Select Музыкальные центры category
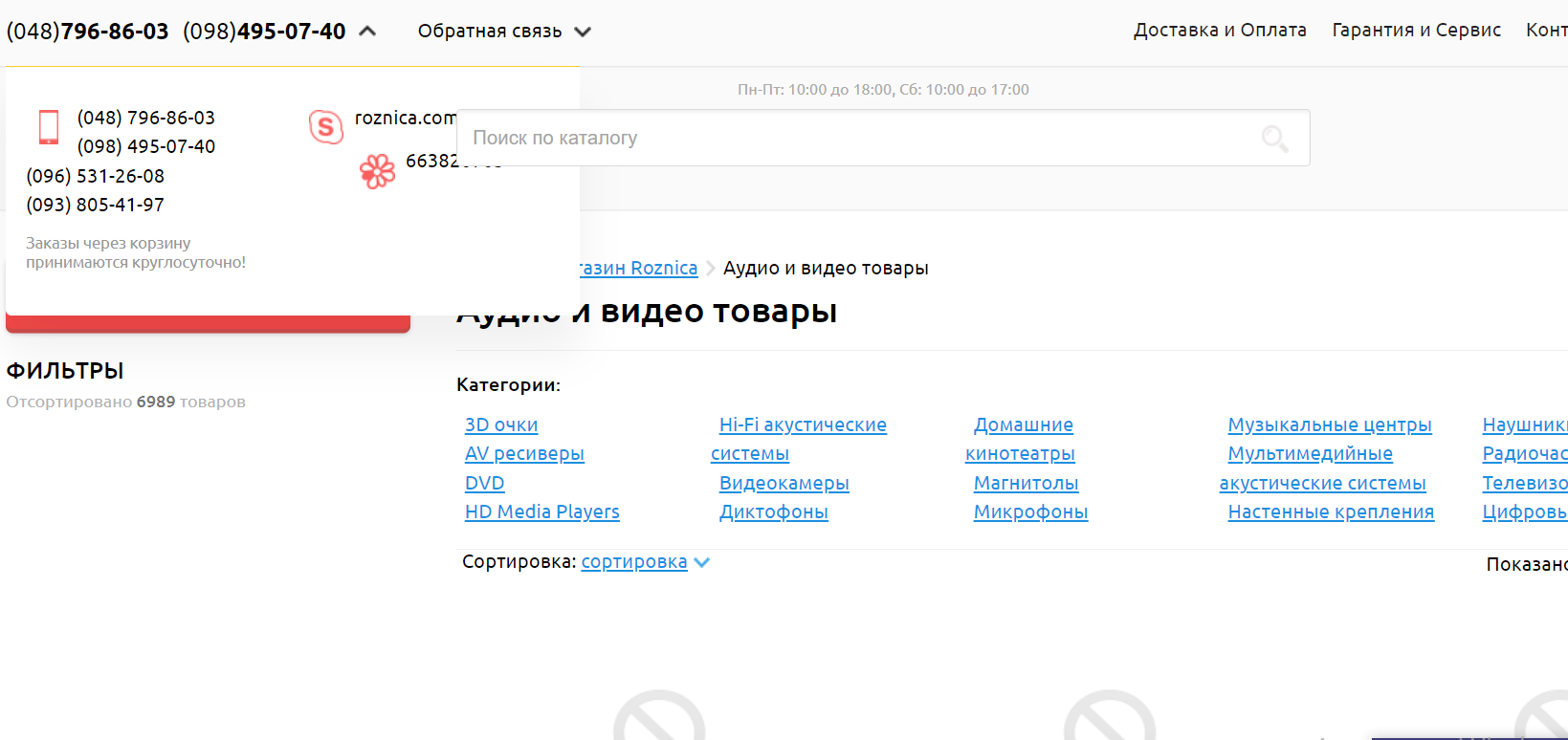1568x740 pixels. pyautogui.click(x=1330, y=425)
